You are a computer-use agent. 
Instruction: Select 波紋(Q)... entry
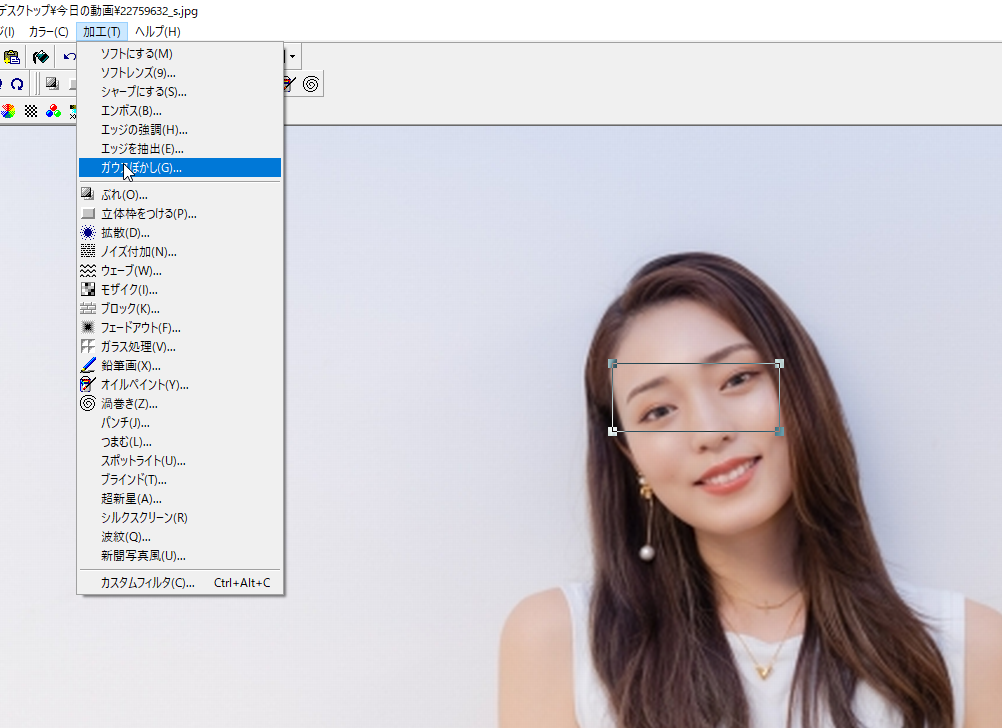180,537
